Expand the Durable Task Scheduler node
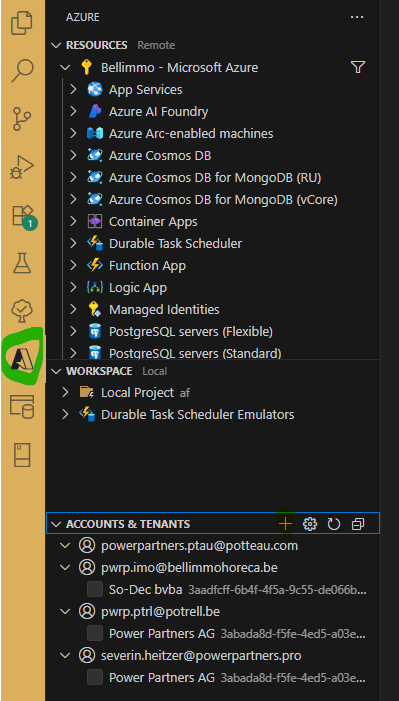 point(74,243)
